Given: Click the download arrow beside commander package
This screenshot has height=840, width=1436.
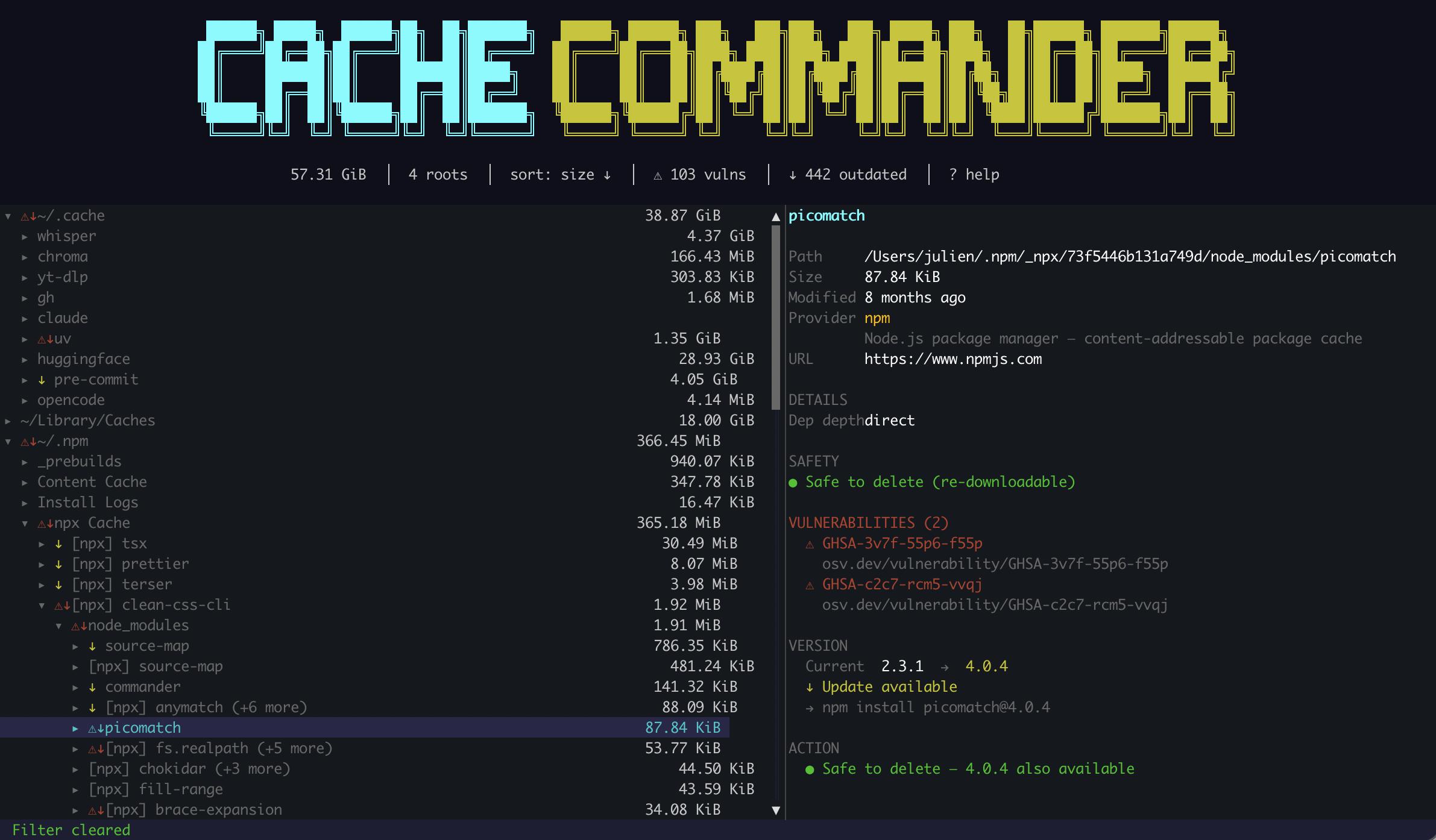Looking at the screenshot, I should click(91, 686).
